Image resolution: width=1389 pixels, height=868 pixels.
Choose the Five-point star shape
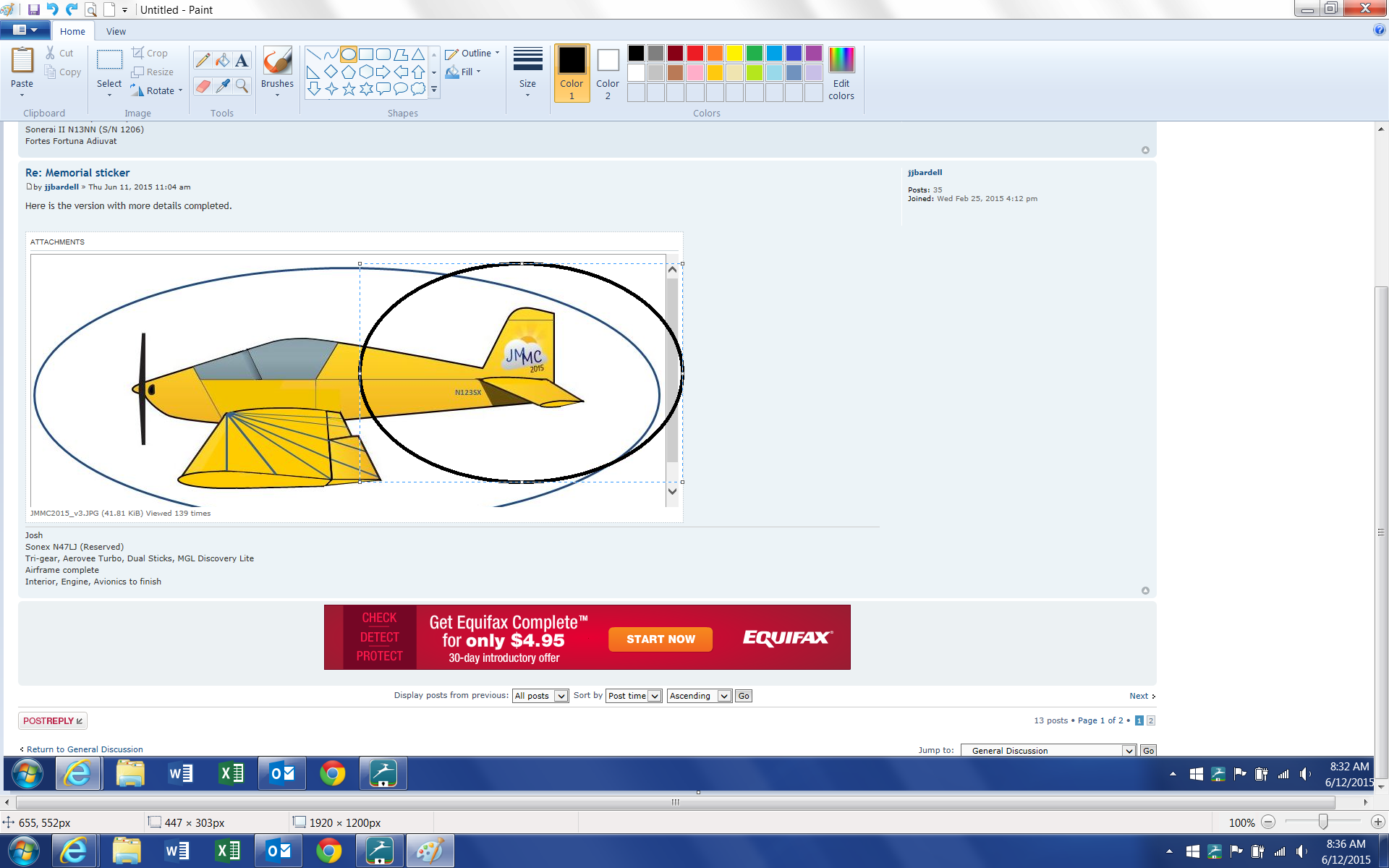pos(349,89)
